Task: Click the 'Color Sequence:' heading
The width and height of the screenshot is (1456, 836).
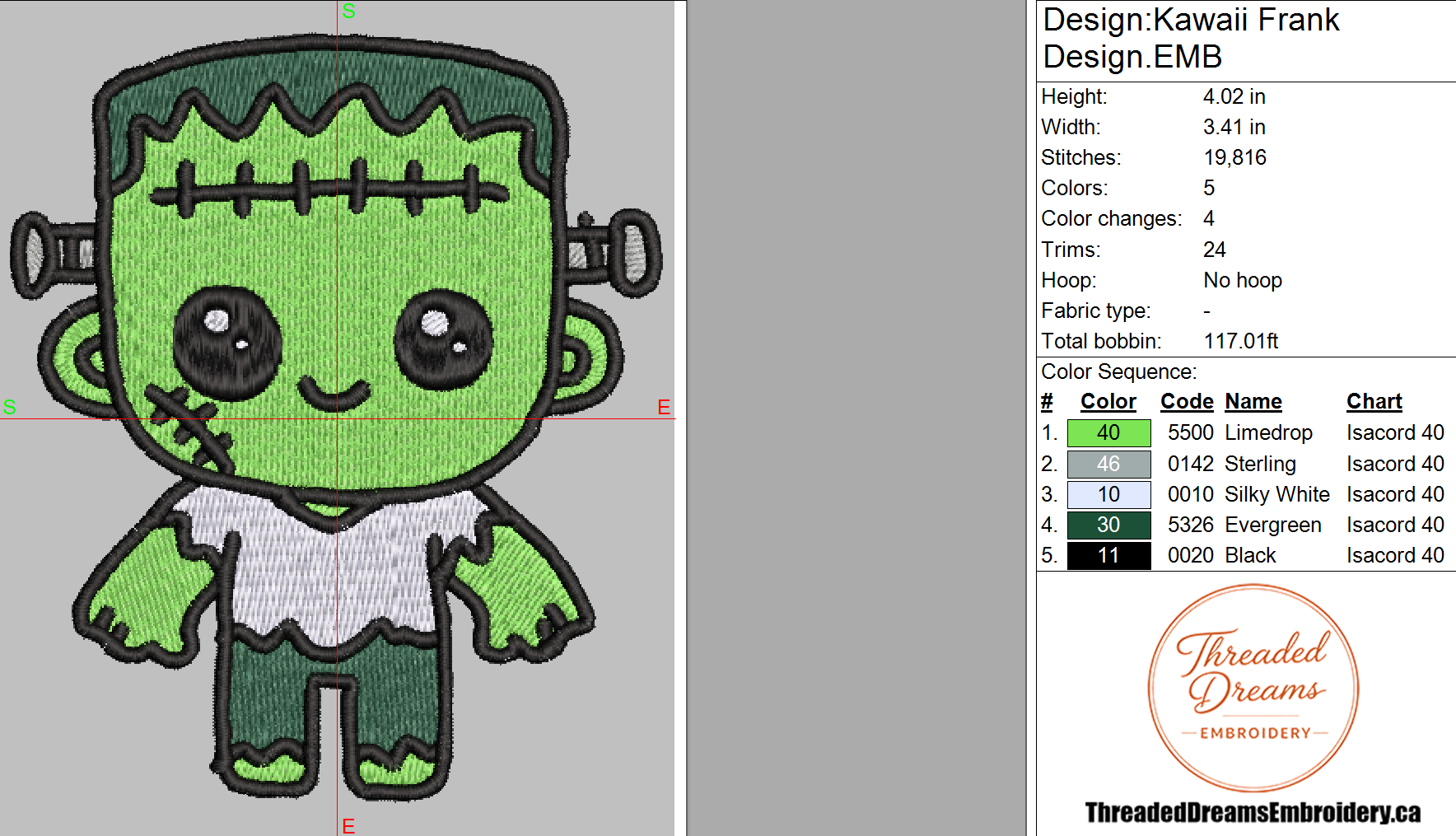Action: tap(1118, 372)
